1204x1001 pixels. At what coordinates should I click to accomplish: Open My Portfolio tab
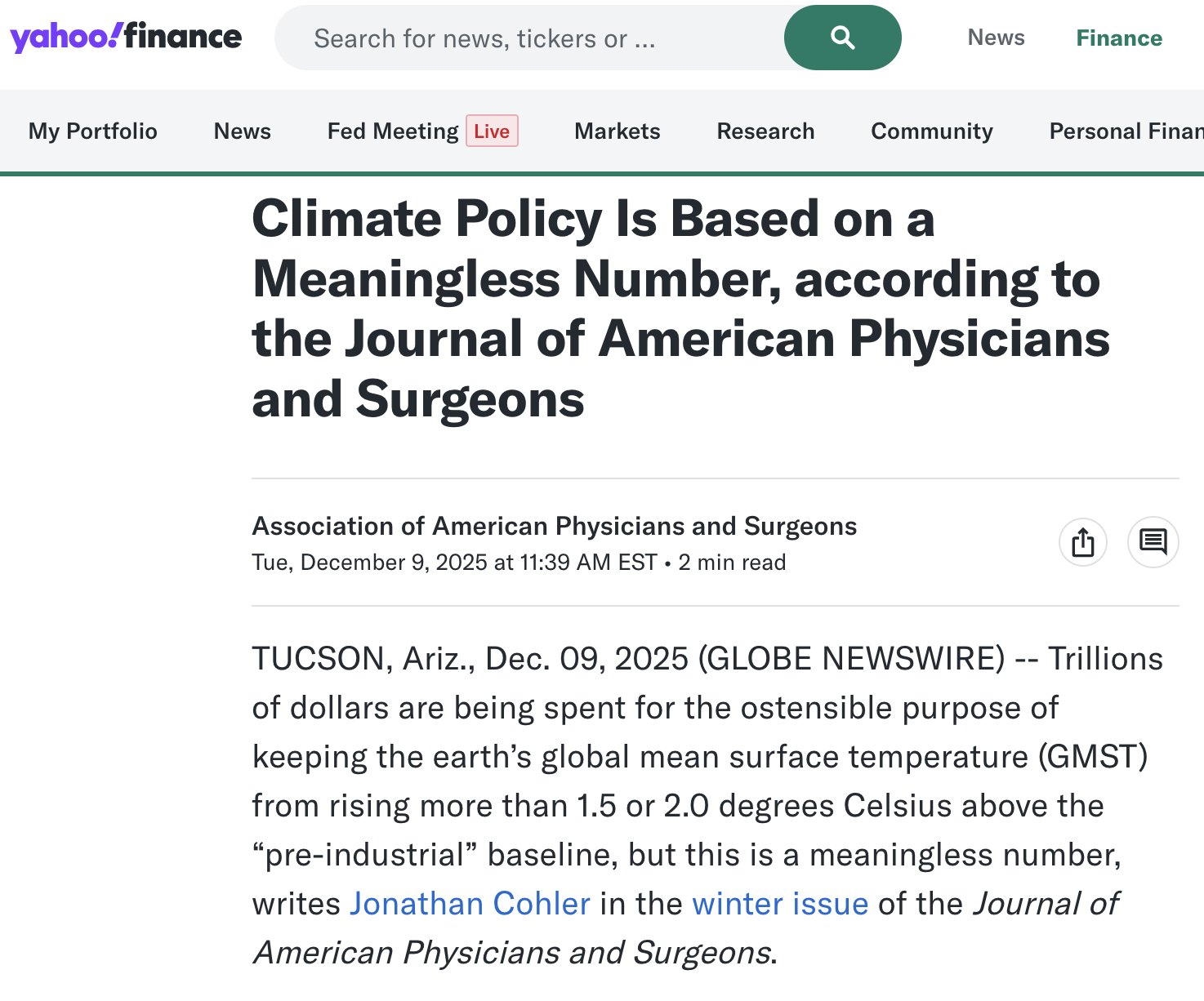pyautogui.click(x=93, y=131)
